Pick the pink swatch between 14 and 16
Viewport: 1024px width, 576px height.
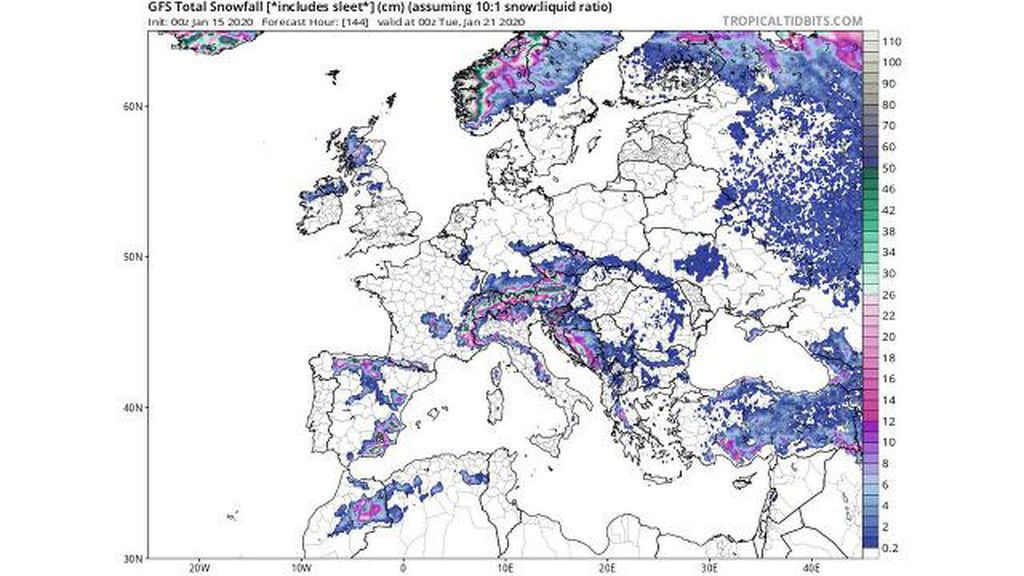(x=871, y=390)
